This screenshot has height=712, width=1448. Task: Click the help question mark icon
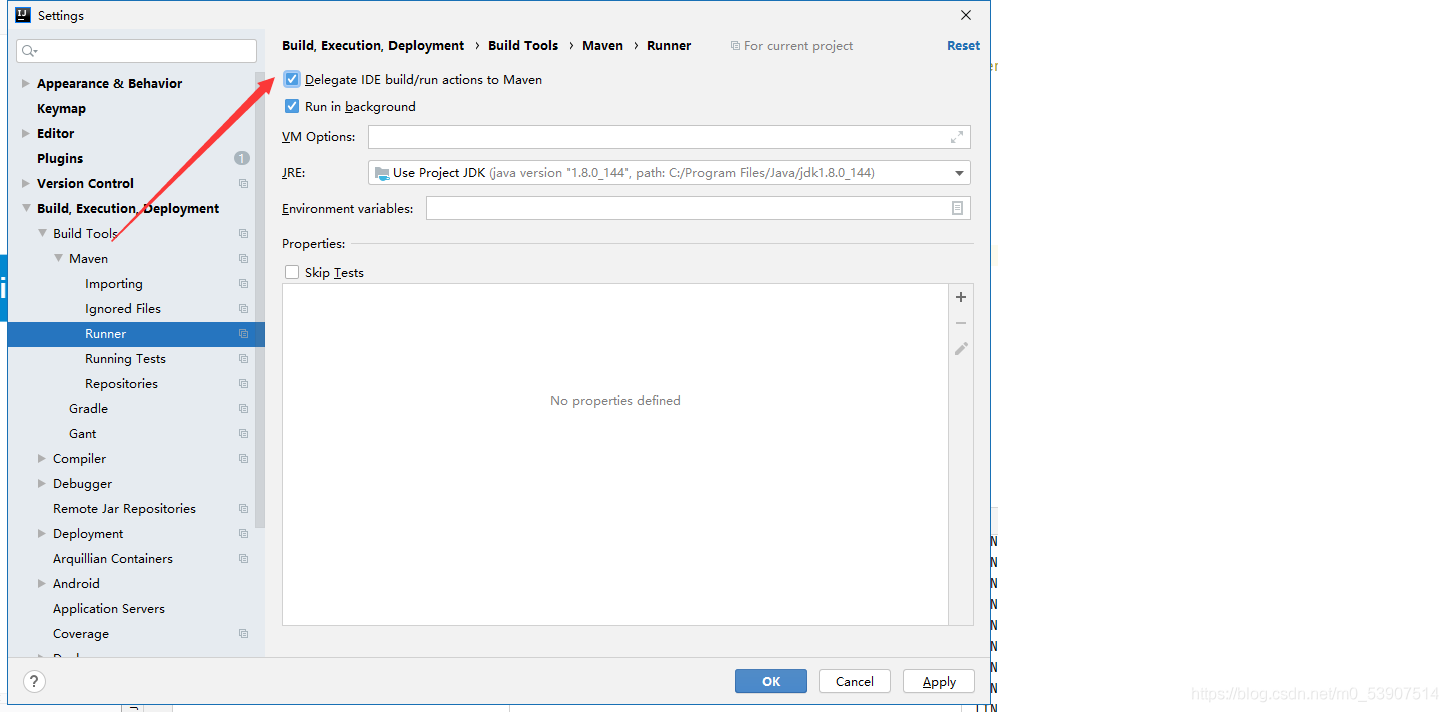35,681
